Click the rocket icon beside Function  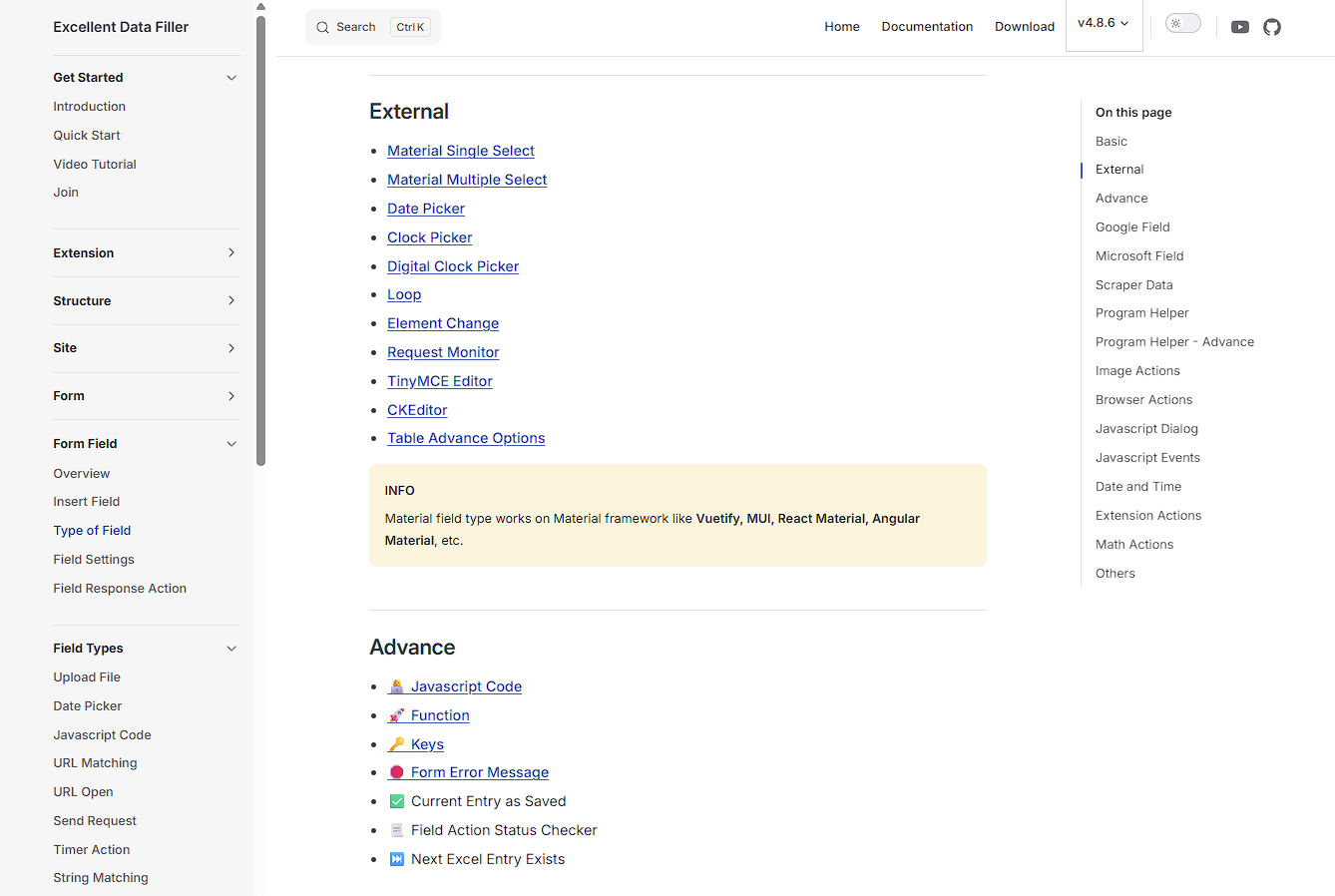click(x=396, y=715)
